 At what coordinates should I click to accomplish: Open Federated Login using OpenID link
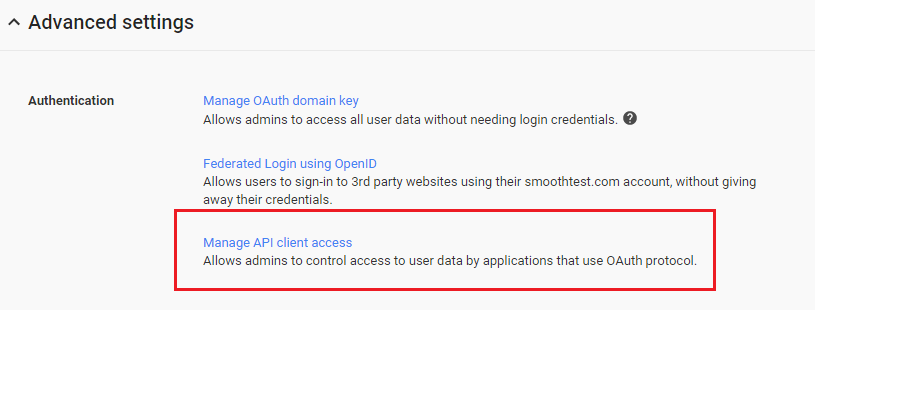click(290, 163)
